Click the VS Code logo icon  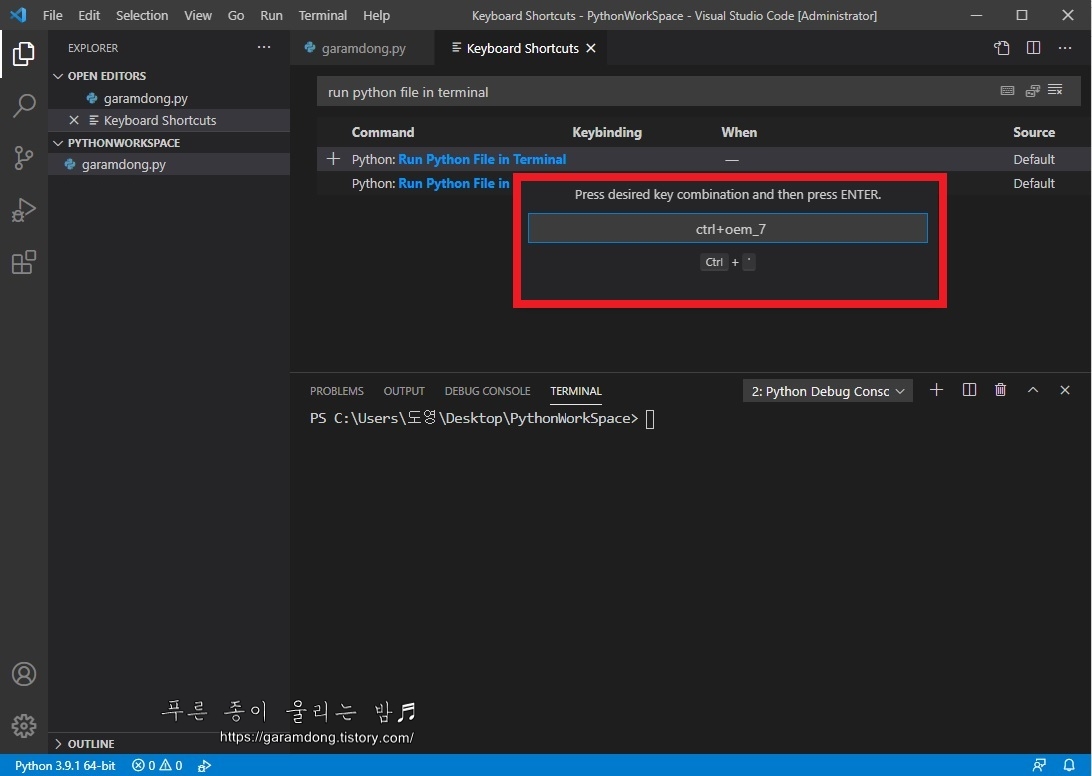(x=19, y=15)
